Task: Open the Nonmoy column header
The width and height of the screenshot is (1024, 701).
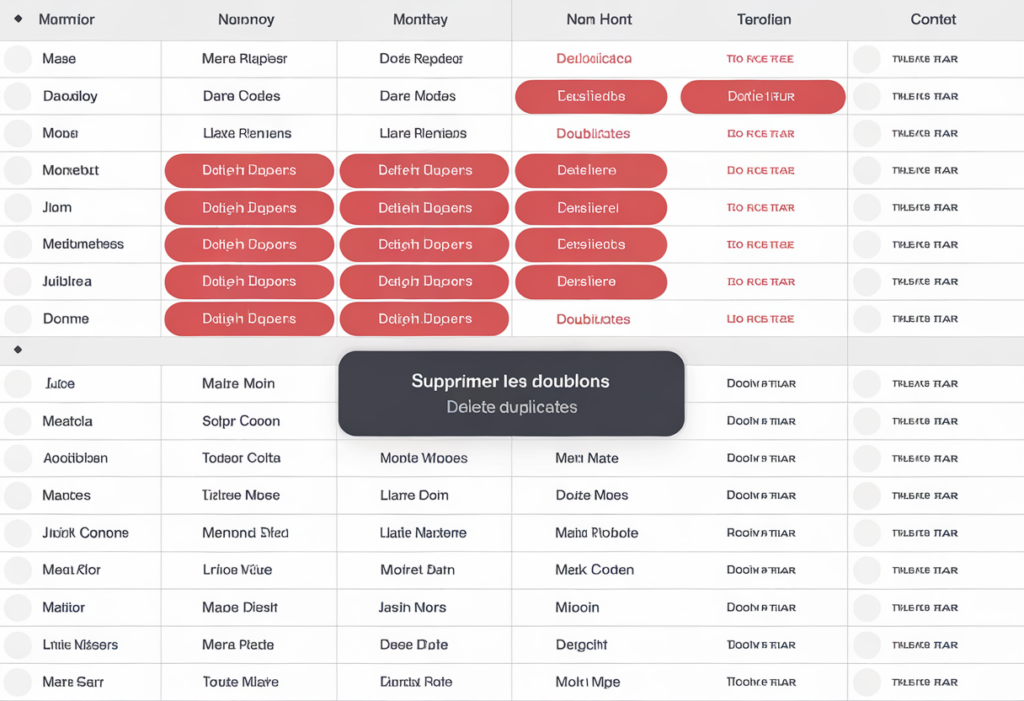Action: tap(246, 19)
